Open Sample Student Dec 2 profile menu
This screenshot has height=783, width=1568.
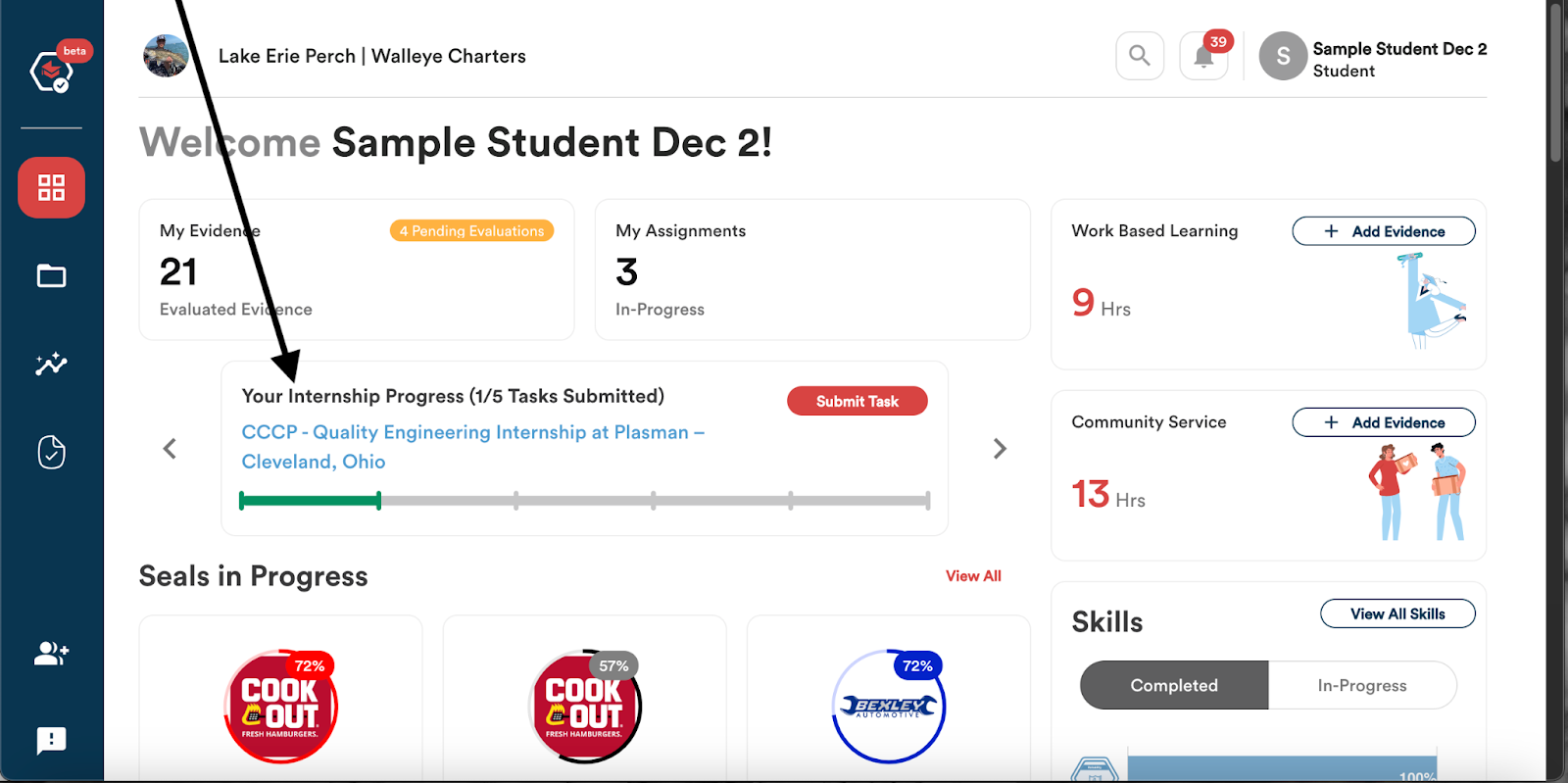1373,59
